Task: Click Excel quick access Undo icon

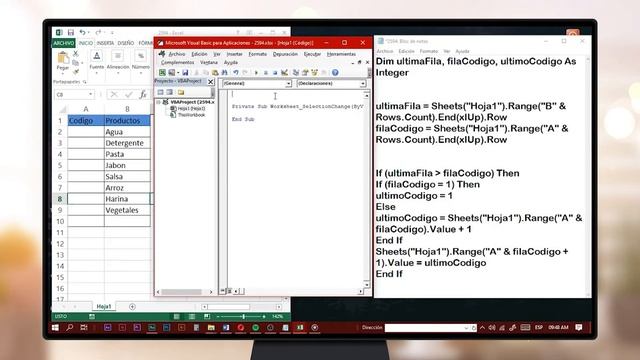Action: click(x=82, y=32)
